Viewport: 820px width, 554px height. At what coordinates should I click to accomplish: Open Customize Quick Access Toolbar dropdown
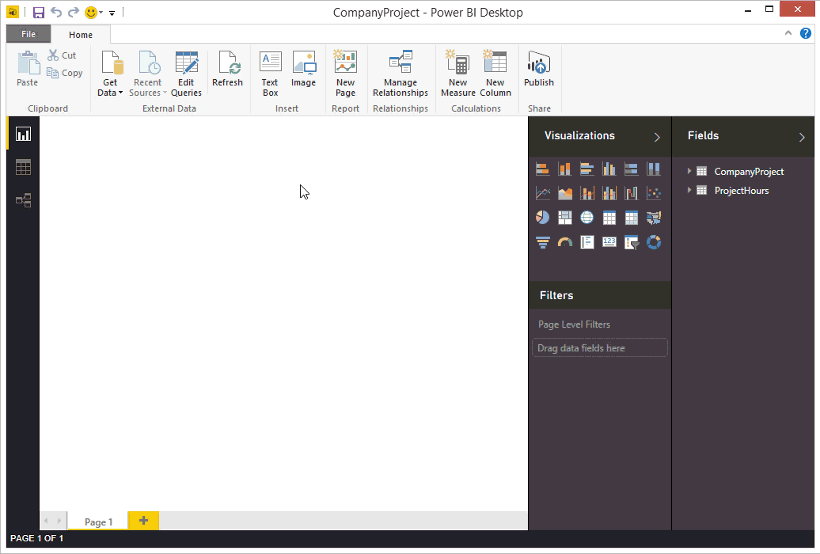[112, 13]
